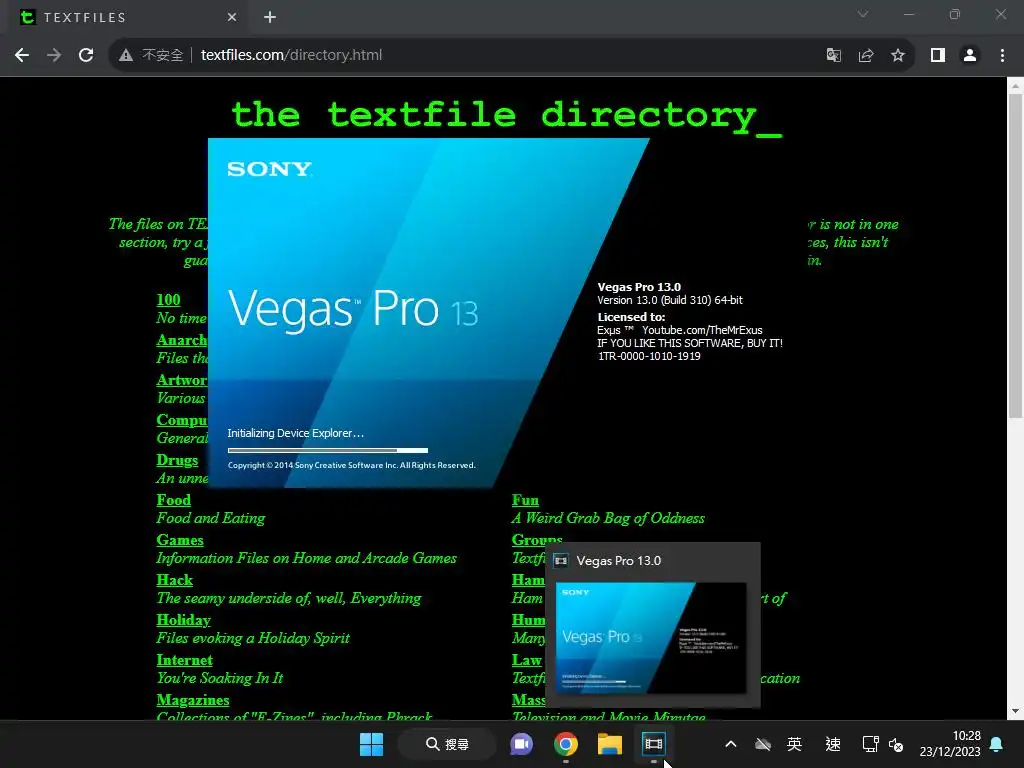Open the clock showing 10:28

click(x=950, y=744)
